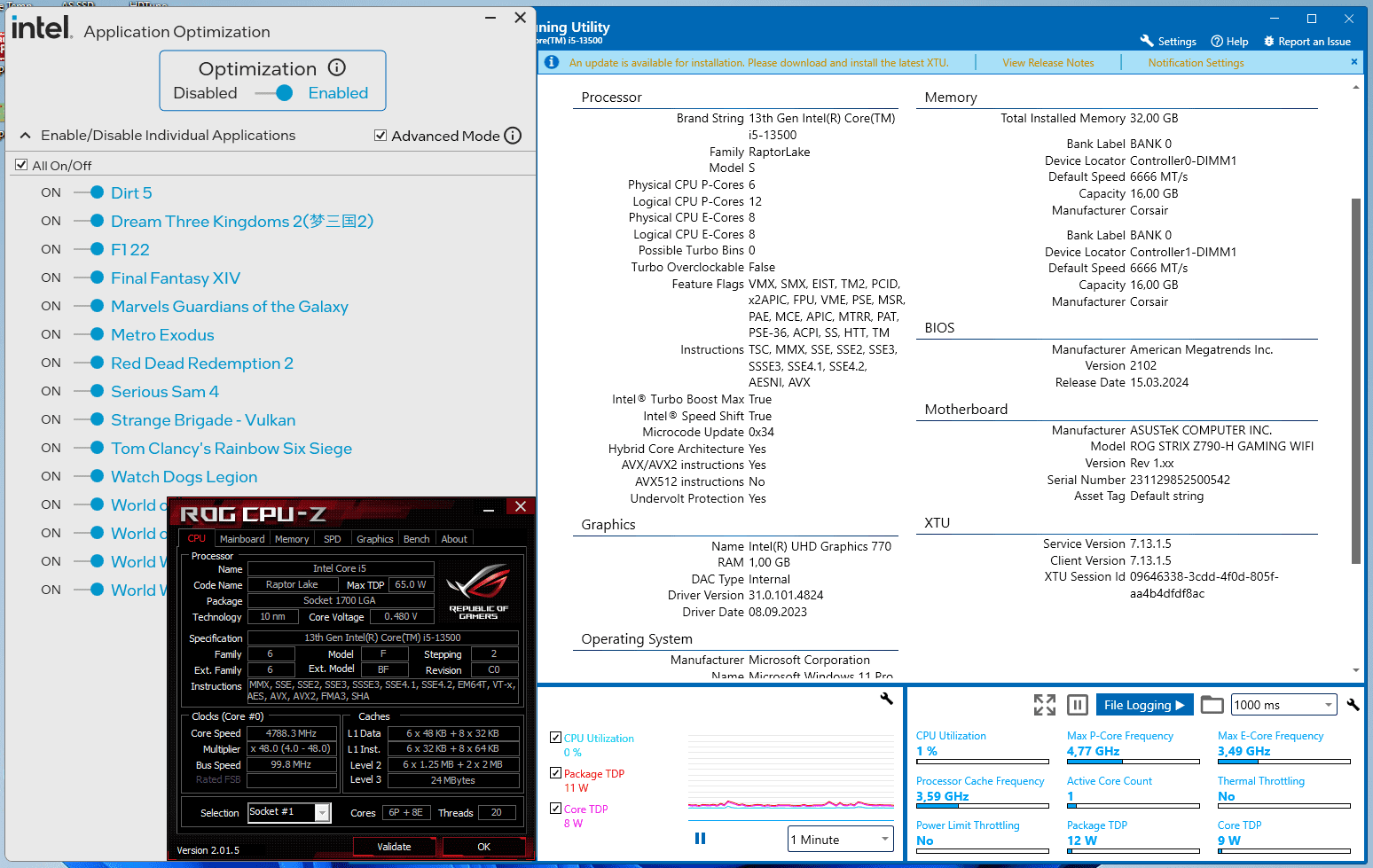1373x868 pixels.
Task: Dismiss the update notification banner
Action: pyautogui.click(x=1353, y=62)
